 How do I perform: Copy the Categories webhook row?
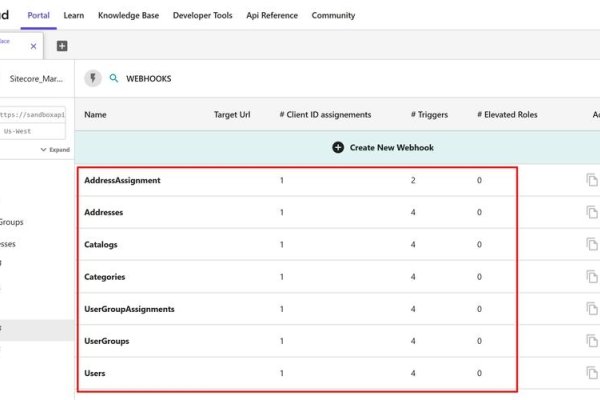click(592, 277)
